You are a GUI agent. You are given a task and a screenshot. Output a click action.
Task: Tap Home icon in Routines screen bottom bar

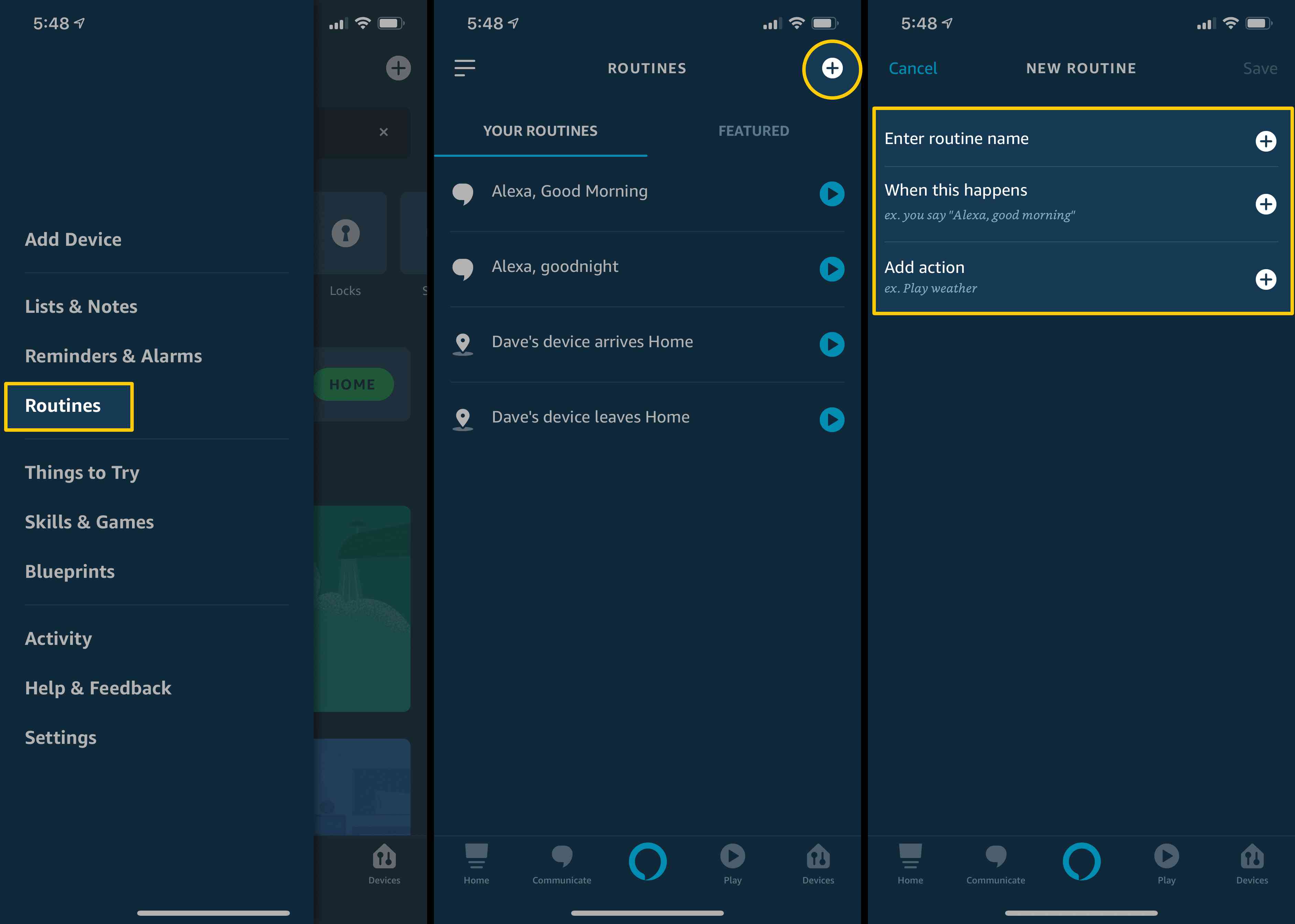[477, 864]
